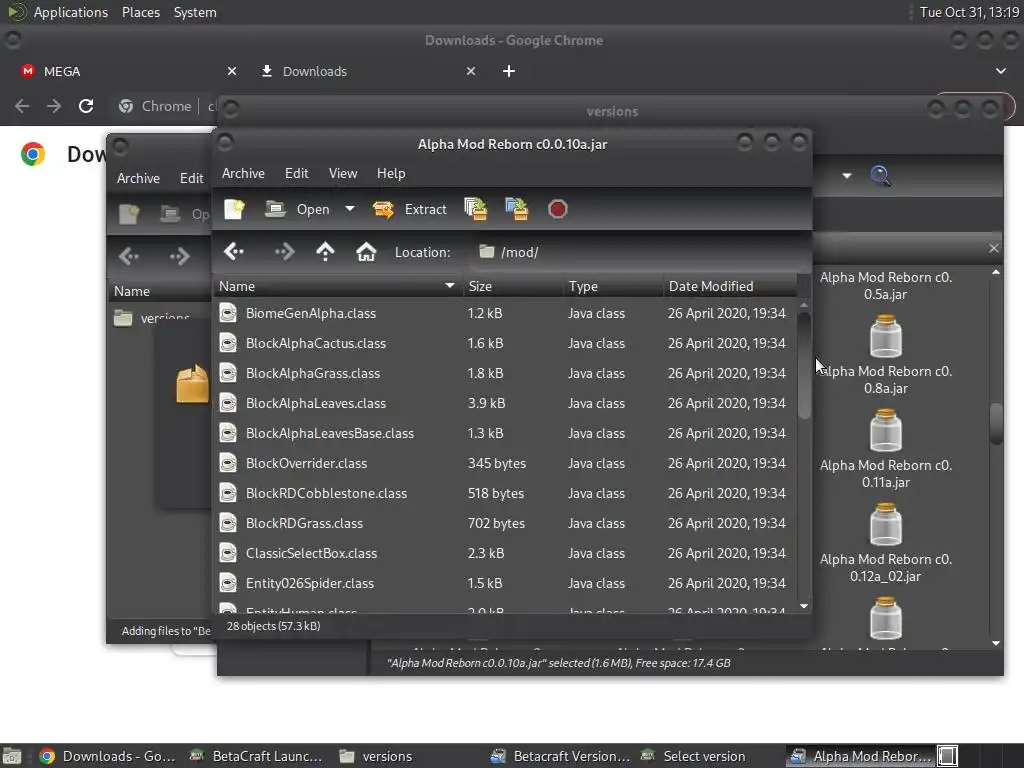Select BlockRDGrass.class file
This screenshot has height=768, width=1024.
505,524
